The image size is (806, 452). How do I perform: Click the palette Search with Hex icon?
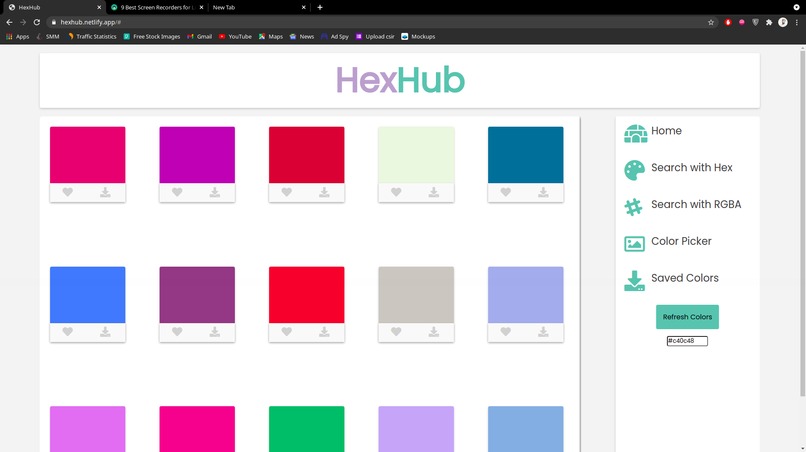coord(634,170)
